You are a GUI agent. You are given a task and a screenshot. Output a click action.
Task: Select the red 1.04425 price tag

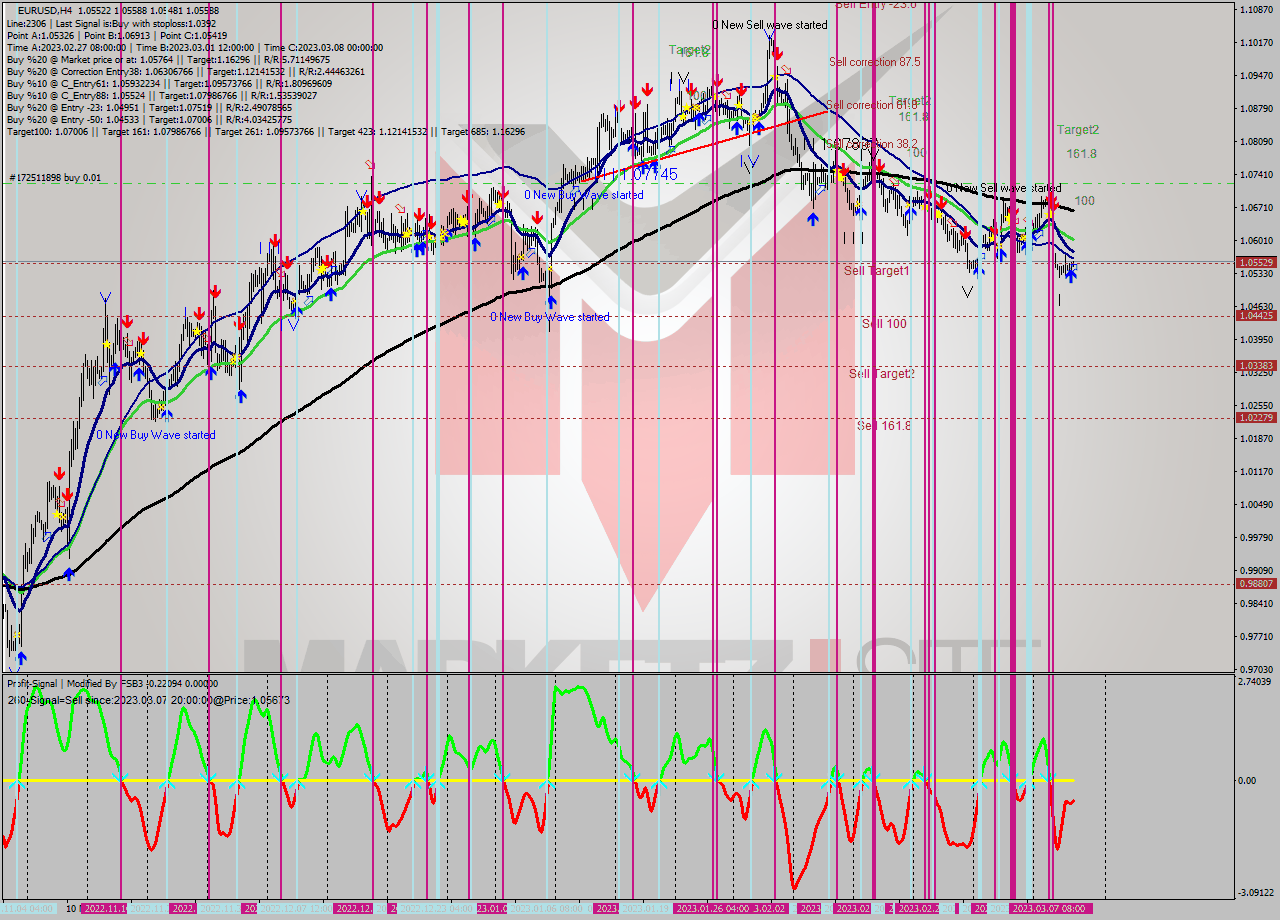pos(1255,316)
